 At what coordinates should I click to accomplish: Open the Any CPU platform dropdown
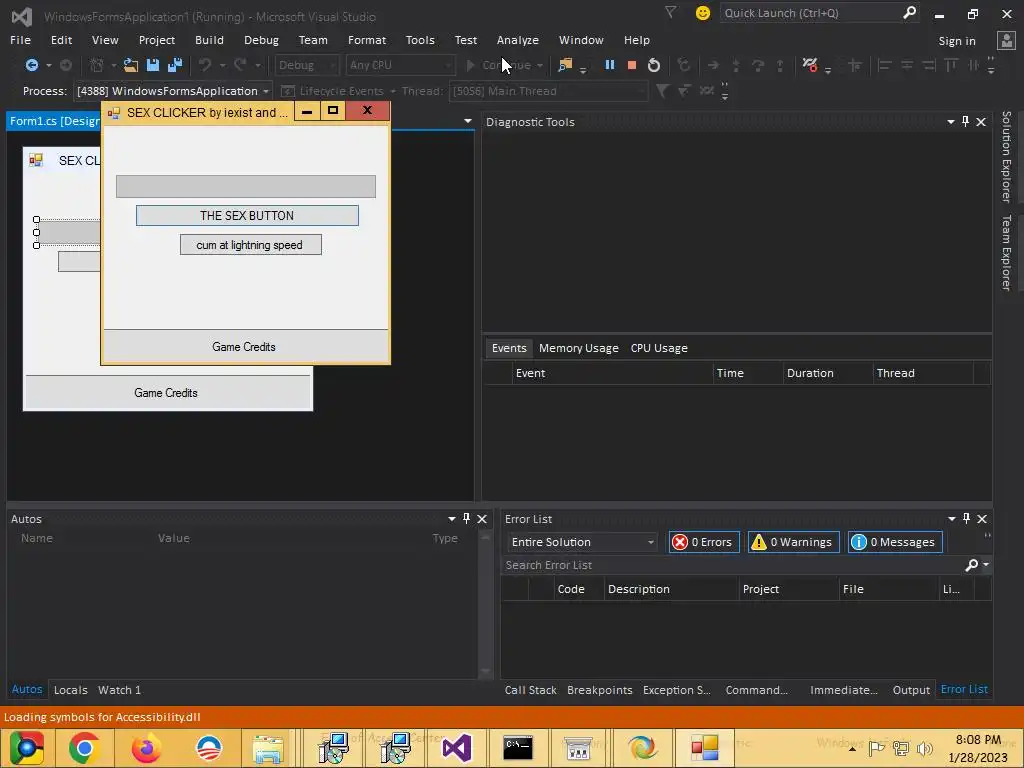(400, 65)
